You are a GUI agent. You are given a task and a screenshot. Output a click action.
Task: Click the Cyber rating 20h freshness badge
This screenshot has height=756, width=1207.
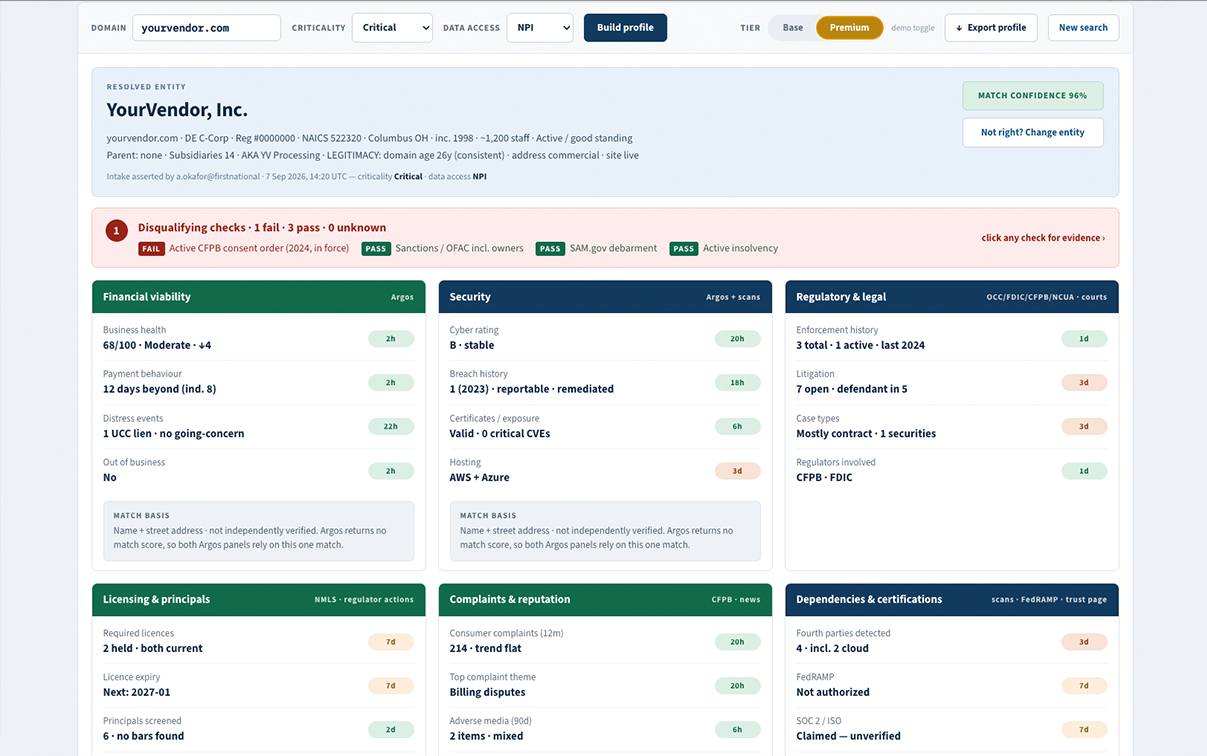tap(737, 338)
